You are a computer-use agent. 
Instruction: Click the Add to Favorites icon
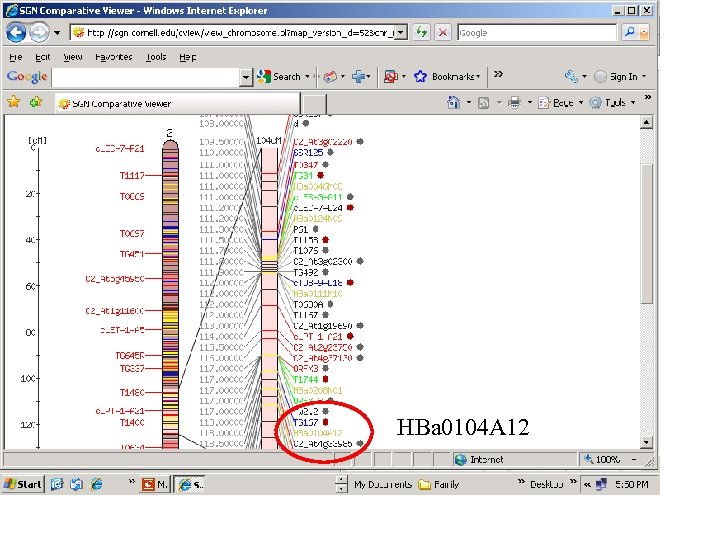36,102
